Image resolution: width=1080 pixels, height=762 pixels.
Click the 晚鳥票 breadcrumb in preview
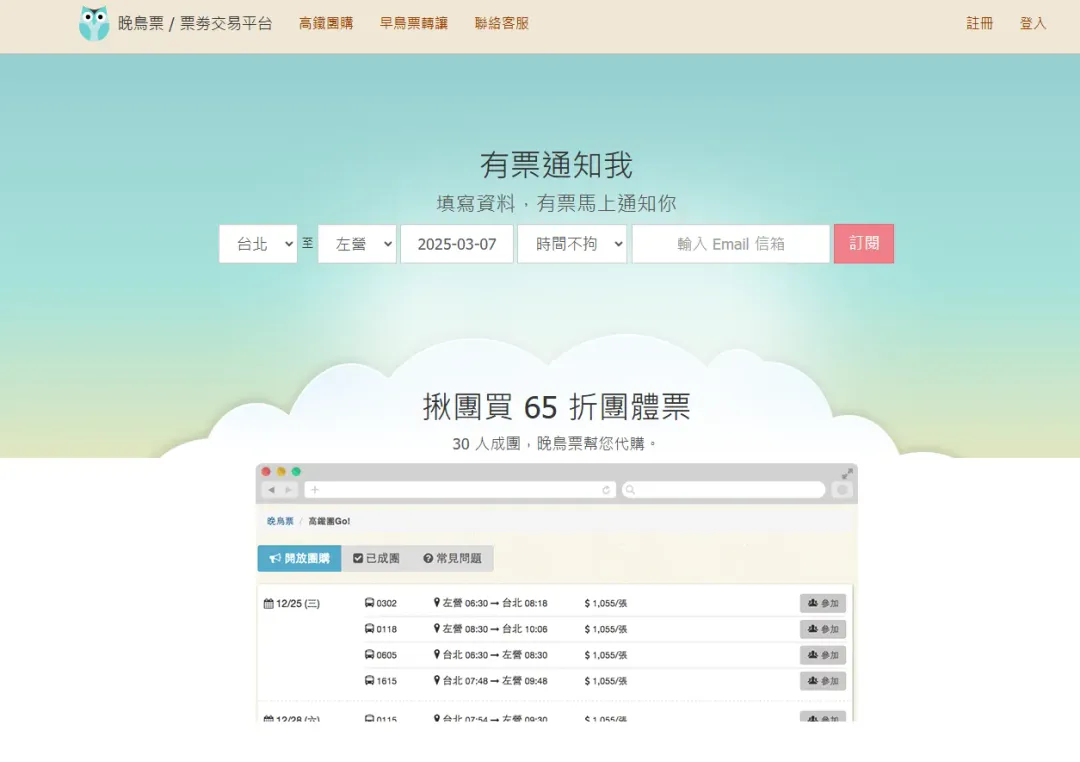pos(280,521)
